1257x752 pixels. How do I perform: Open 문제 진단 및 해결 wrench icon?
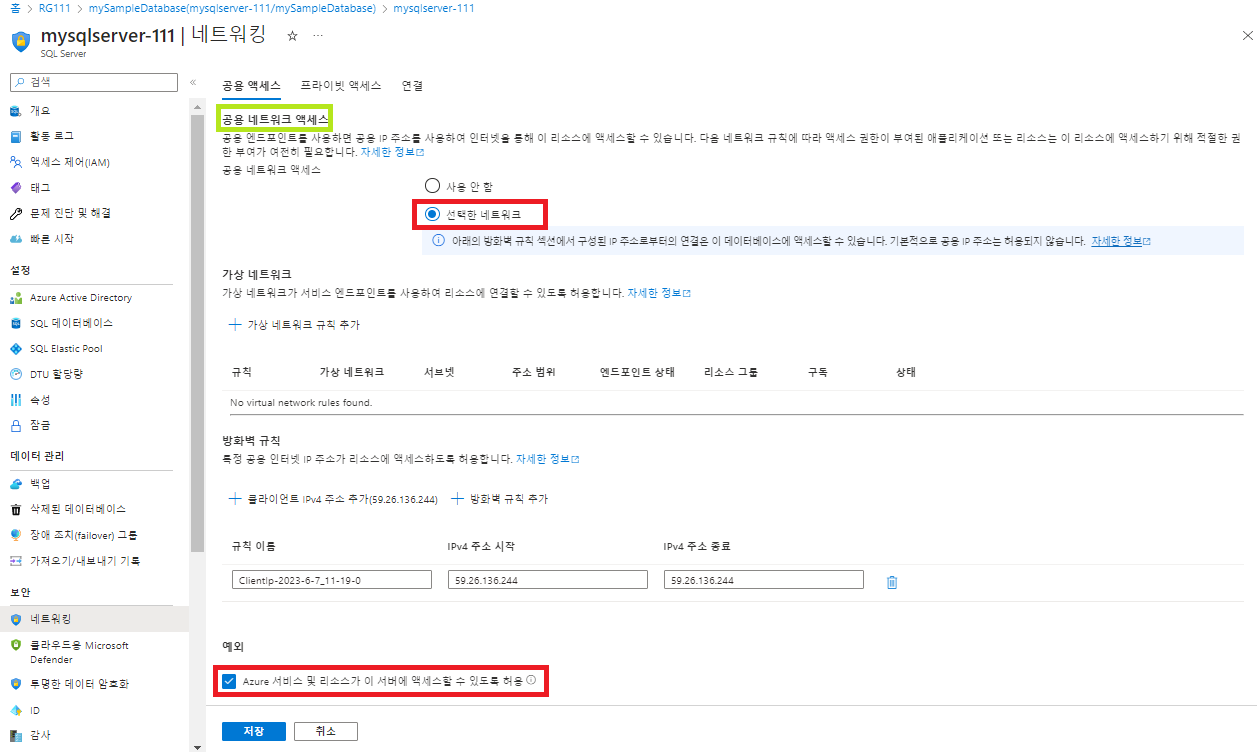click(x=15, y=213)
